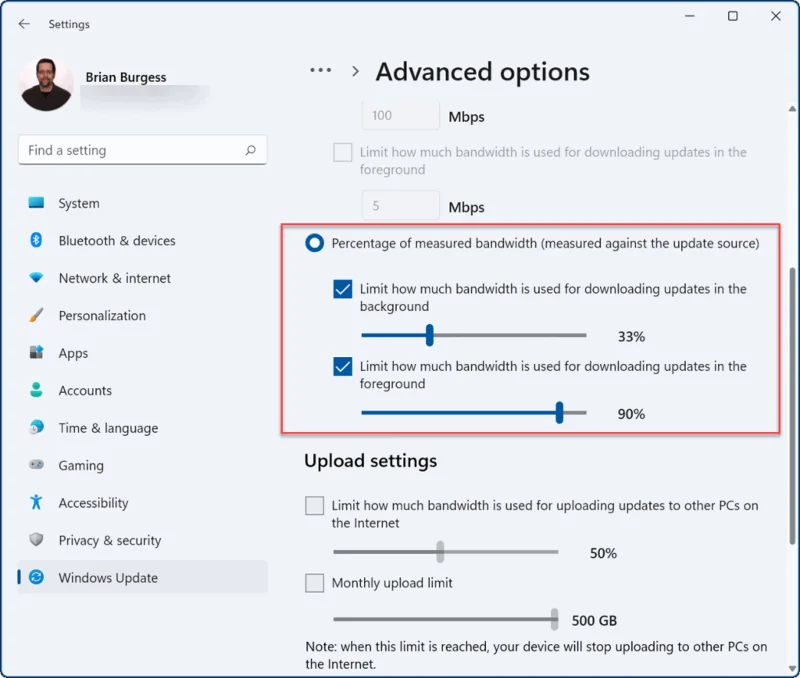Close the Settings window
This screenshot has width=800, height=678.
click(776, 16)
